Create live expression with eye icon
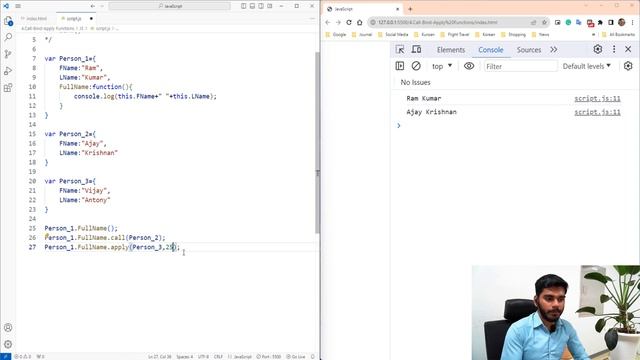The width and height of the screenshot is (640, 360). (469, 66)
